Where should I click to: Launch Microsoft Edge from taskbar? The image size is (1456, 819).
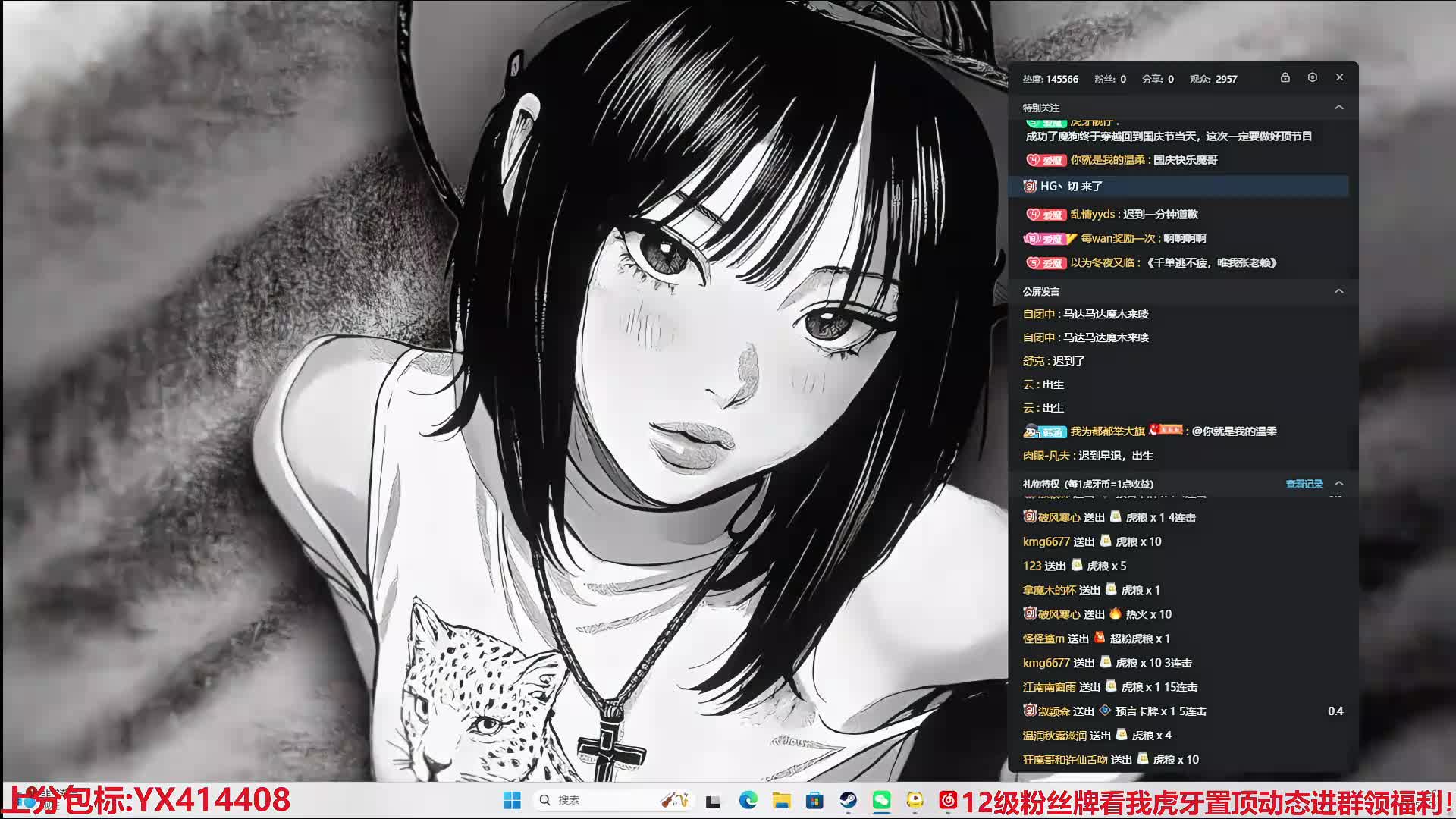(748, 800)
